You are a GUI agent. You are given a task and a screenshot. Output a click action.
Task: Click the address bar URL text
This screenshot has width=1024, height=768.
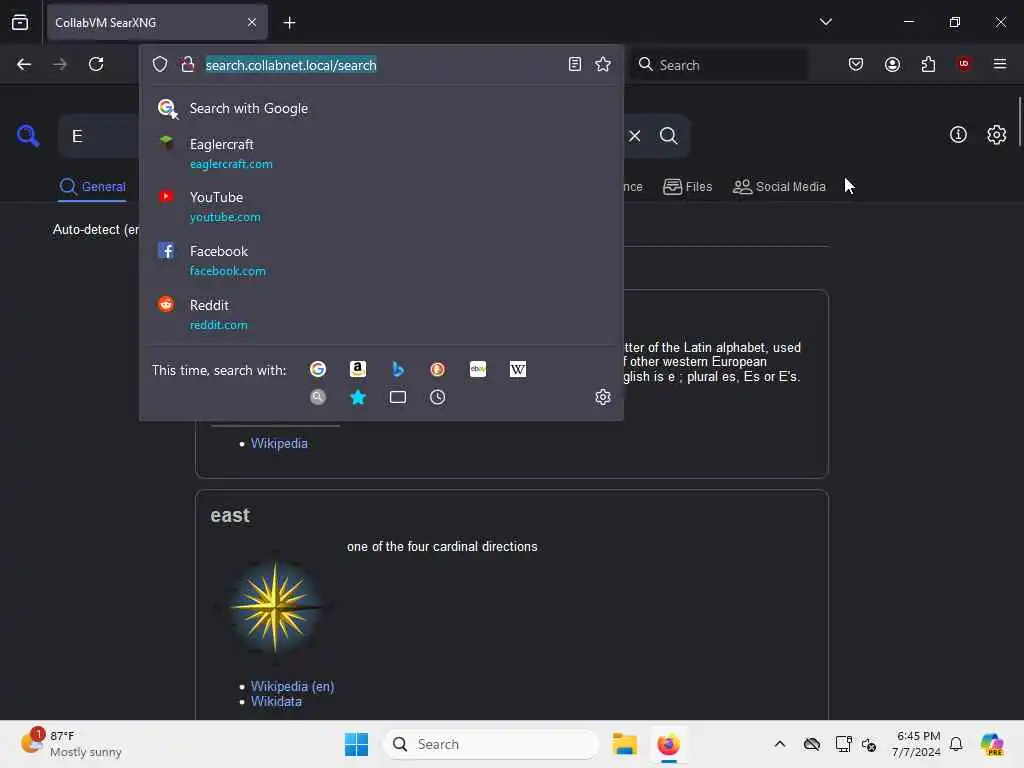[291, 65]
